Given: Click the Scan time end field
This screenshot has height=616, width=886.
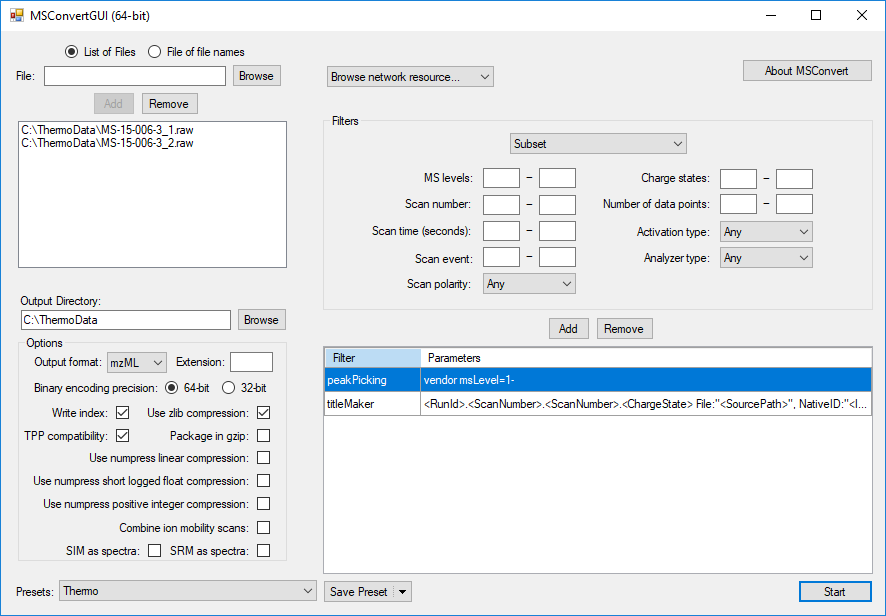Looking at the screenshot, I should 557,231.
